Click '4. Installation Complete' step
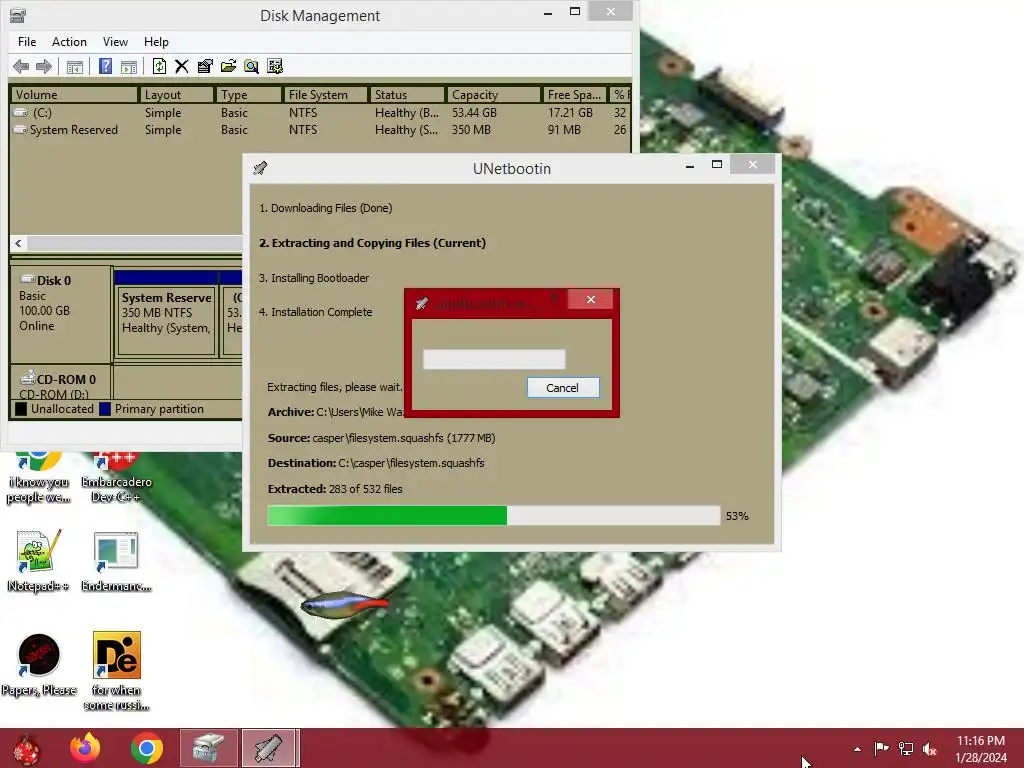Image resolution: width=1024 pixels, height=768 pixels. [x=315, y=312]
